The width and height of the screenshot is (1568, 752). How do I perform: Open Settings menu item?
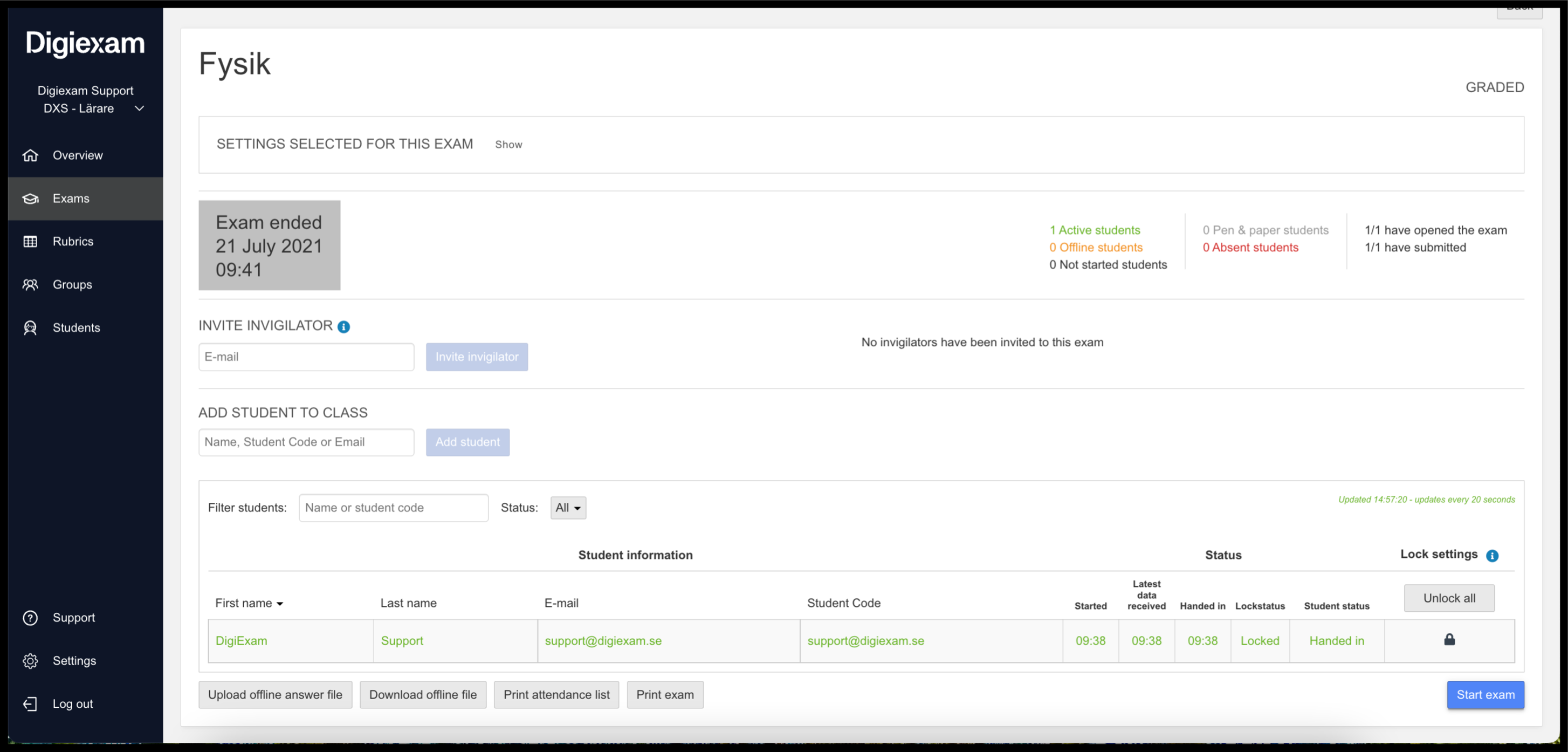point(85,661)
